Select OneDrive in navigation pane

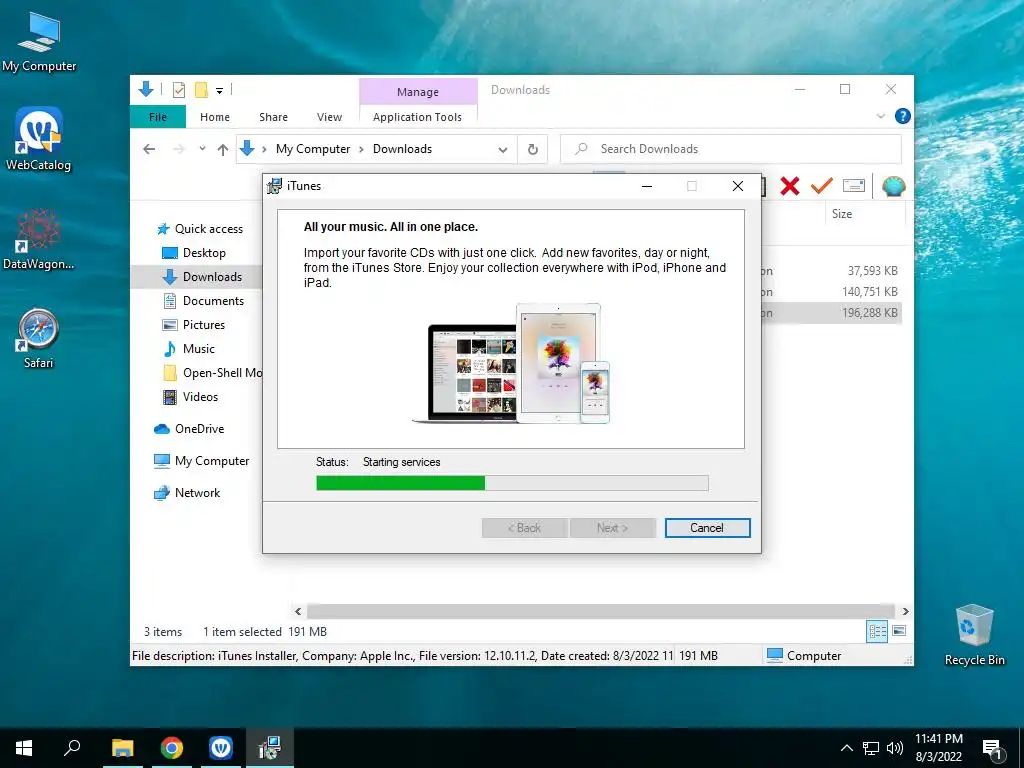[x=199, y=429]
